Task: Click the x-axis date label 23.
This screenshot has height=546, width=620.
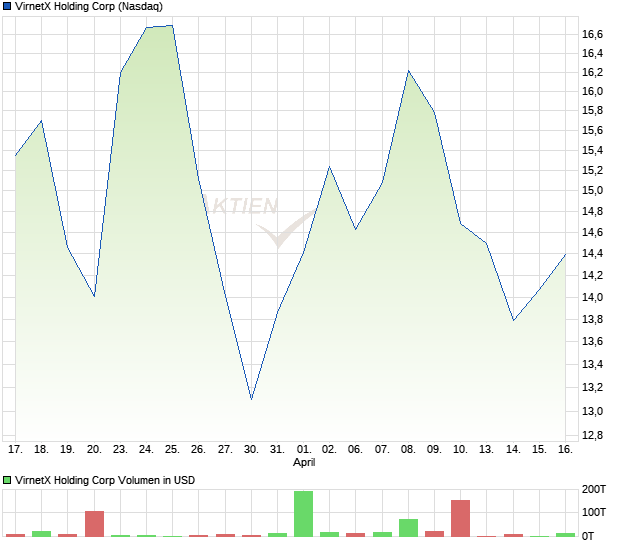Action: point(120,449)
